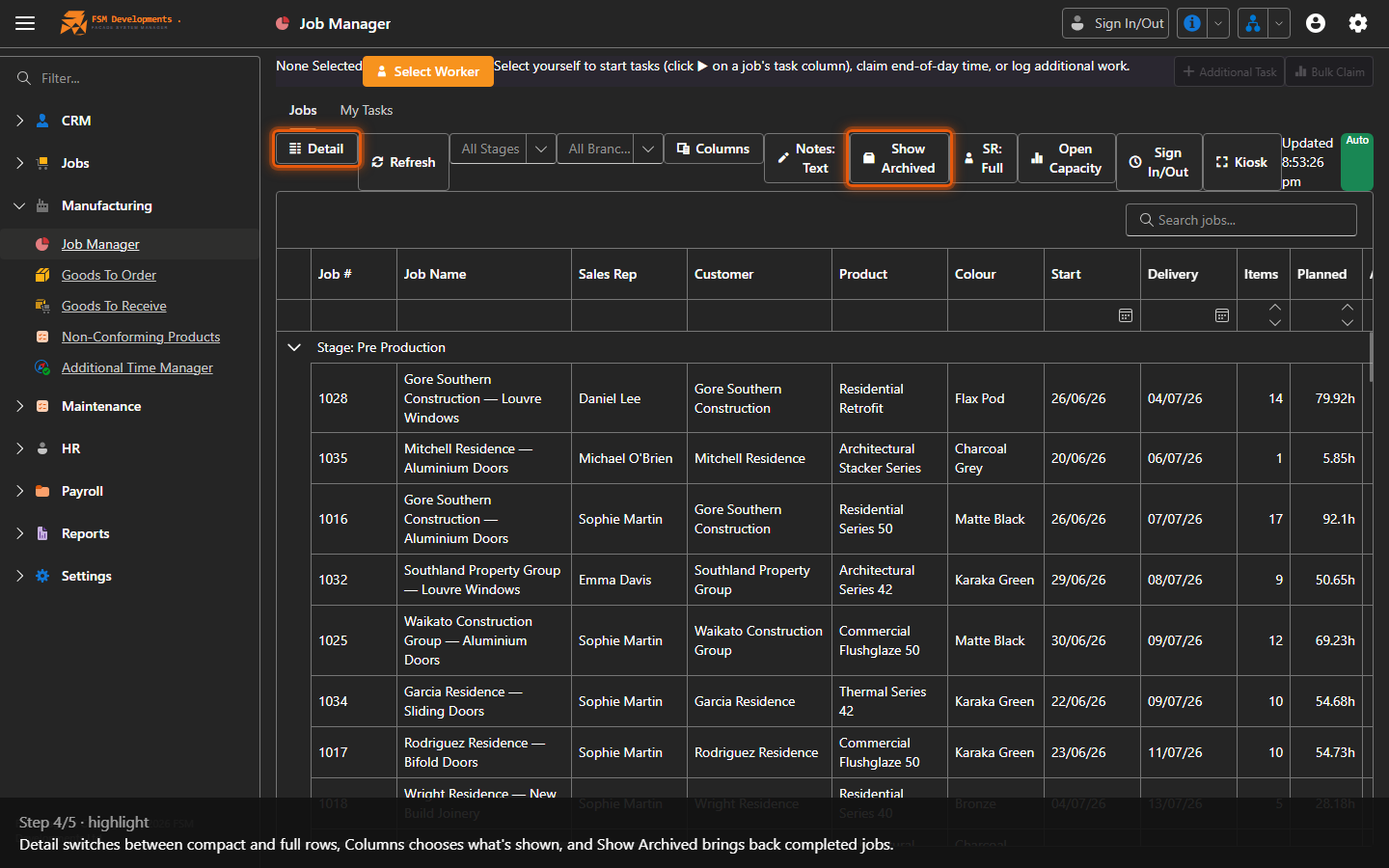Click the worker hierarchy icon button
The width and height of the screenshot is (1389, 868).
coord(1252,23)
